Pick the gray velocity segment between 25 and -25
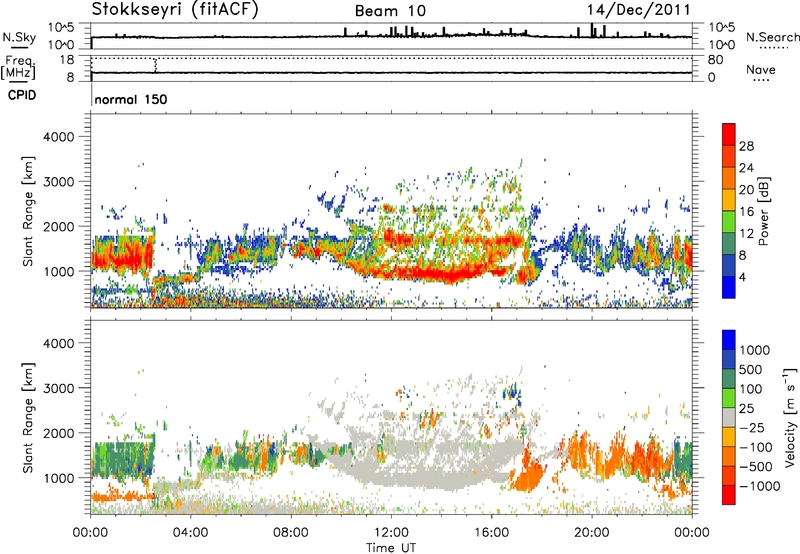Image resolution: width=800 pixels, height=554 pixels. coord(729,417)
